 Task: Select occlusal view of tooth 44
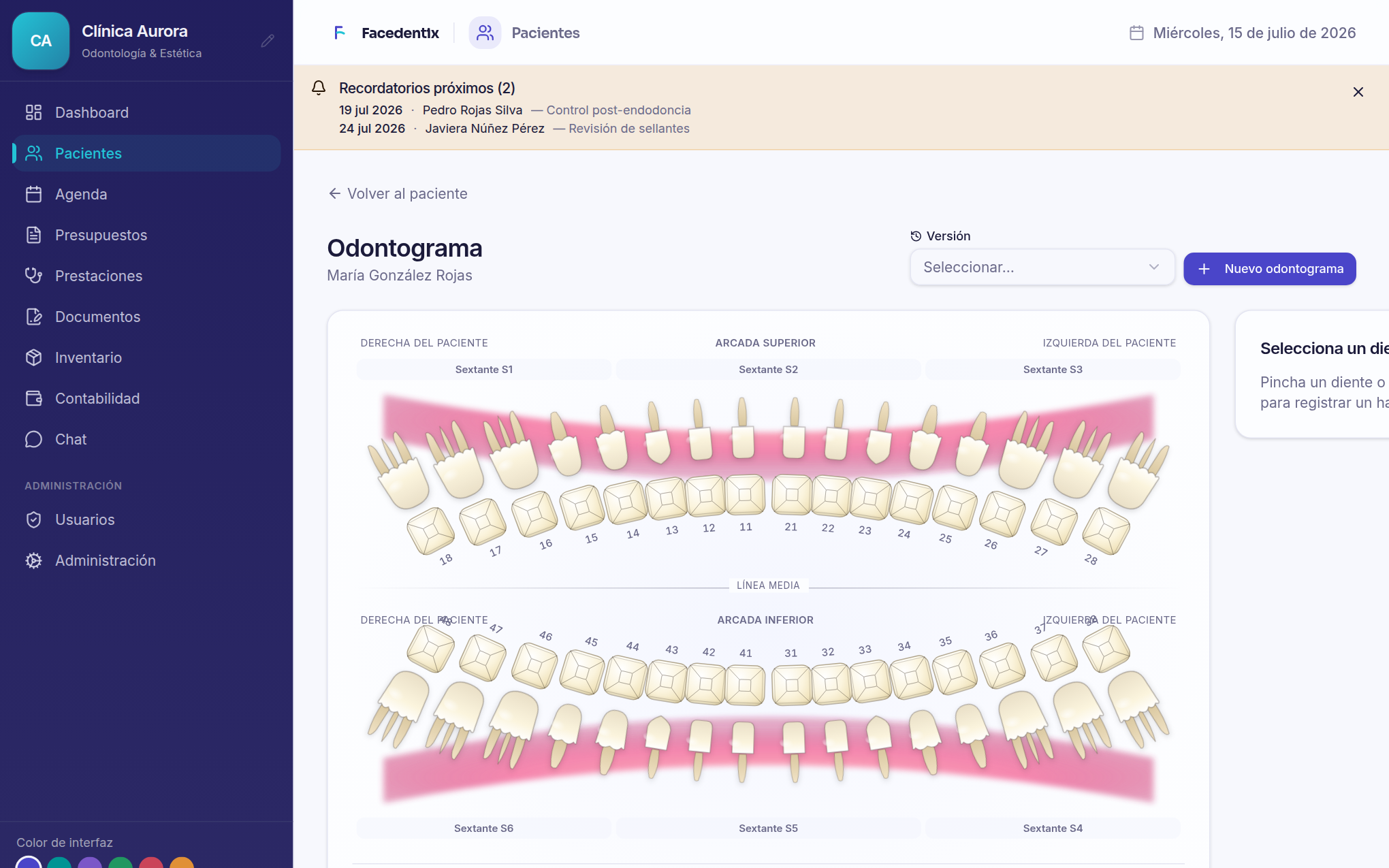(626, 677)
